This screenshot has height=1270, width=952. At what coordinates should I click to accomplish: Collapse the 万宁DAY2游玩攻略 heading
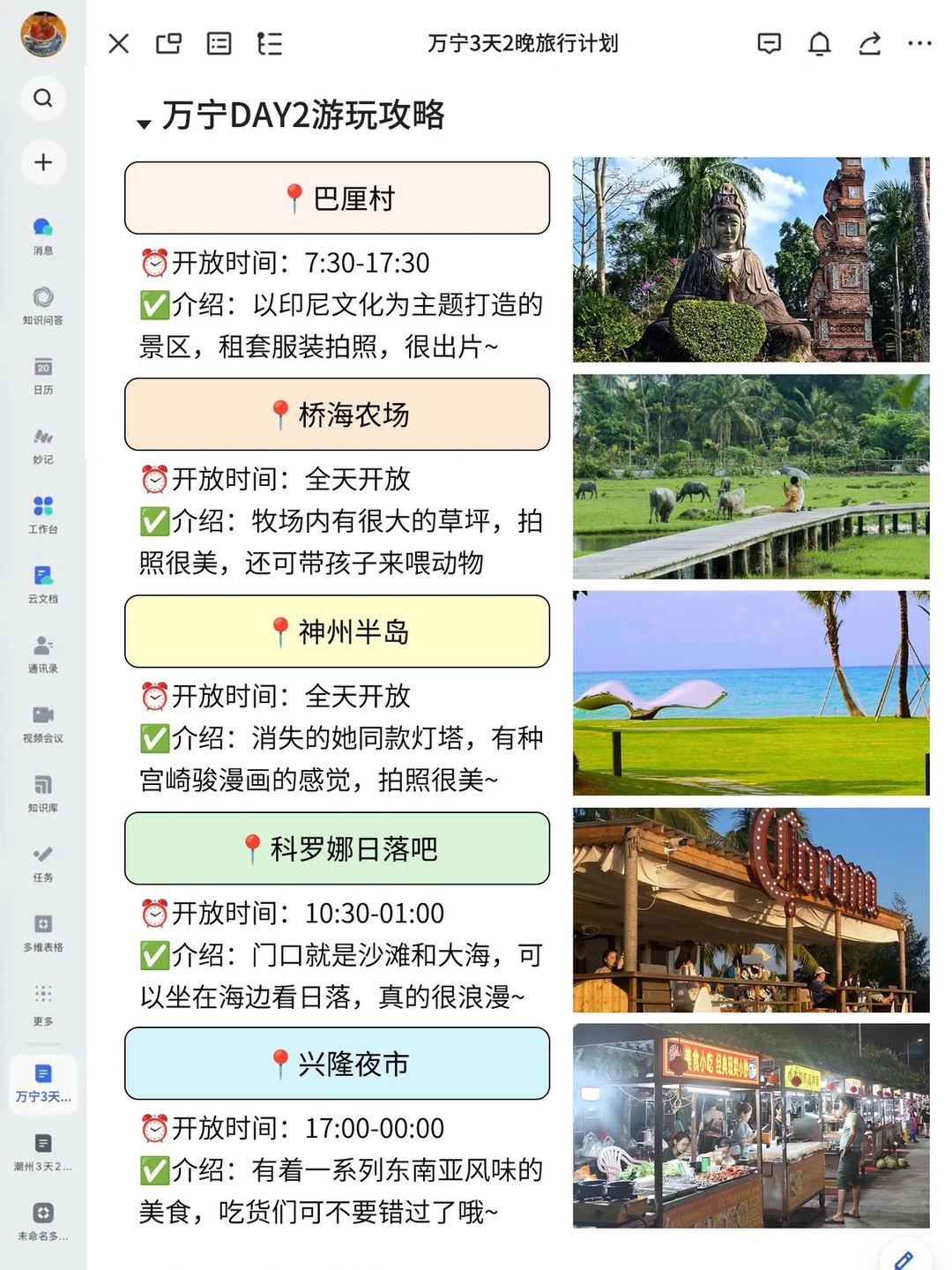click(x=144, y=123)
